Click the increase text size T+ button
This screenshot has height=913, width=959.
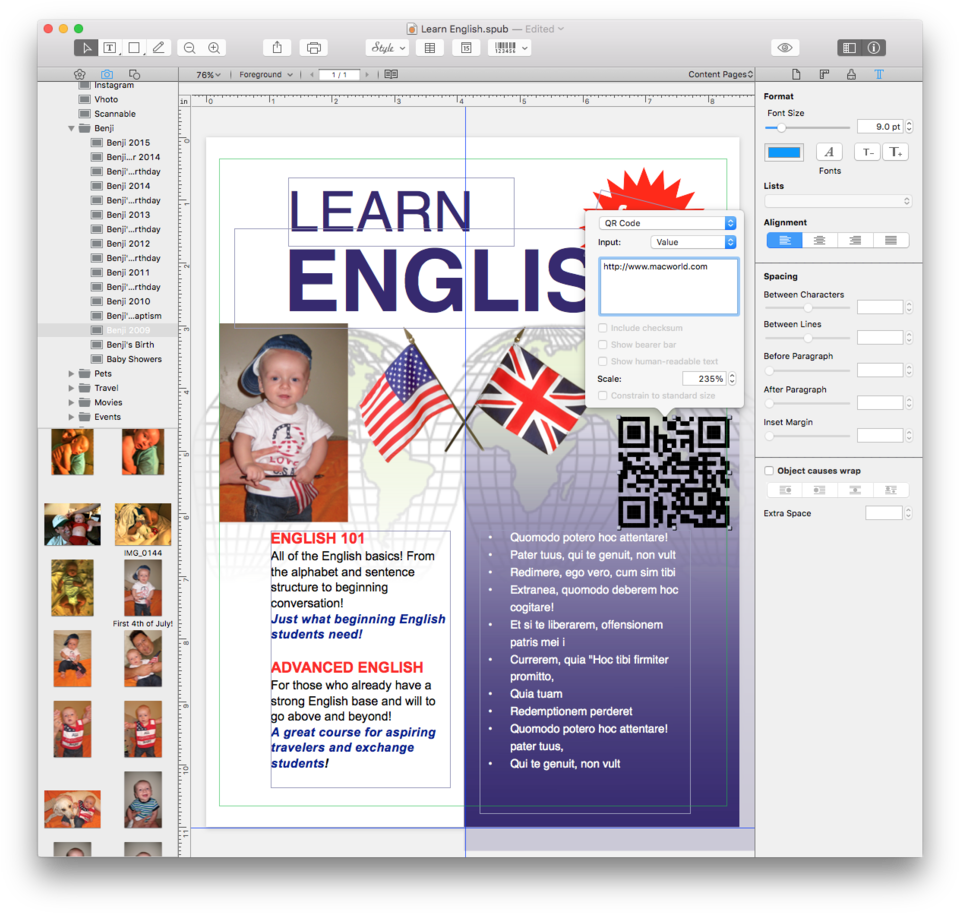(x=895, y=152)
